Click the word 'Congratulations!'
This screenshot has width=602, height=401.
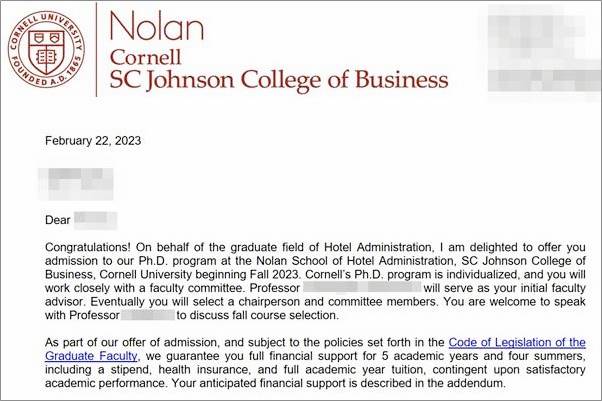(88, 247)
